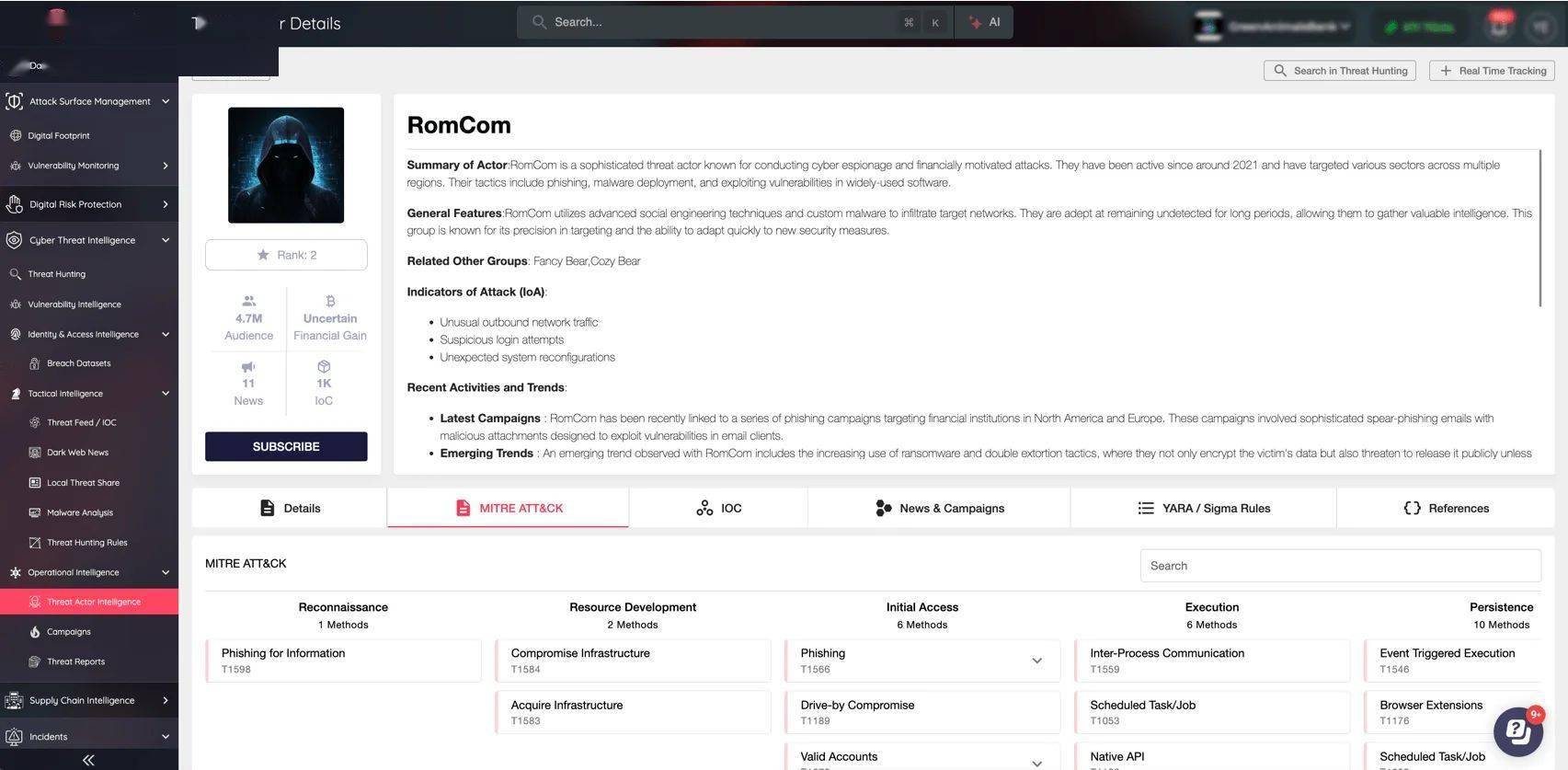Click the News megaphone icon
The height and width of the screenshot is (770, 1568).
coord(248,366)
